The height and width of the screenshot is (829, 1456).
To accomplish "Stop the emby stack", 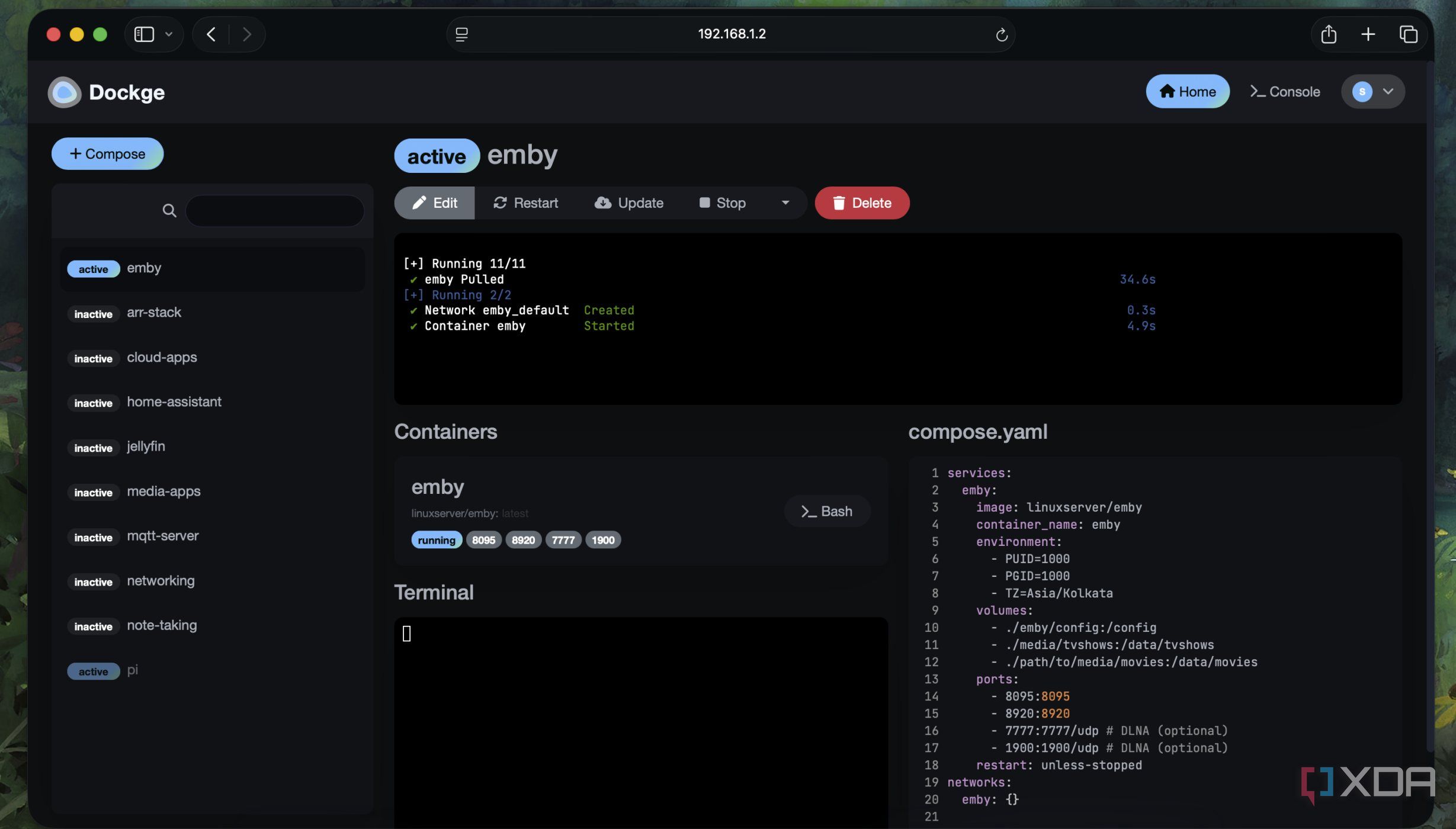I will tap(722, 203).
